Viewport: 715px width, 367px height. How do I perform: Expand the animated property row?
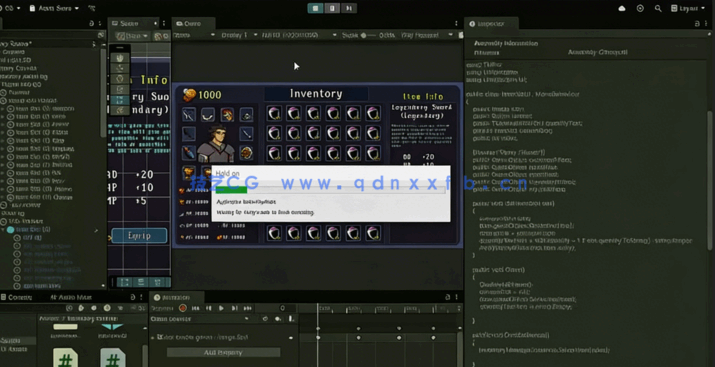pos(153,338)
